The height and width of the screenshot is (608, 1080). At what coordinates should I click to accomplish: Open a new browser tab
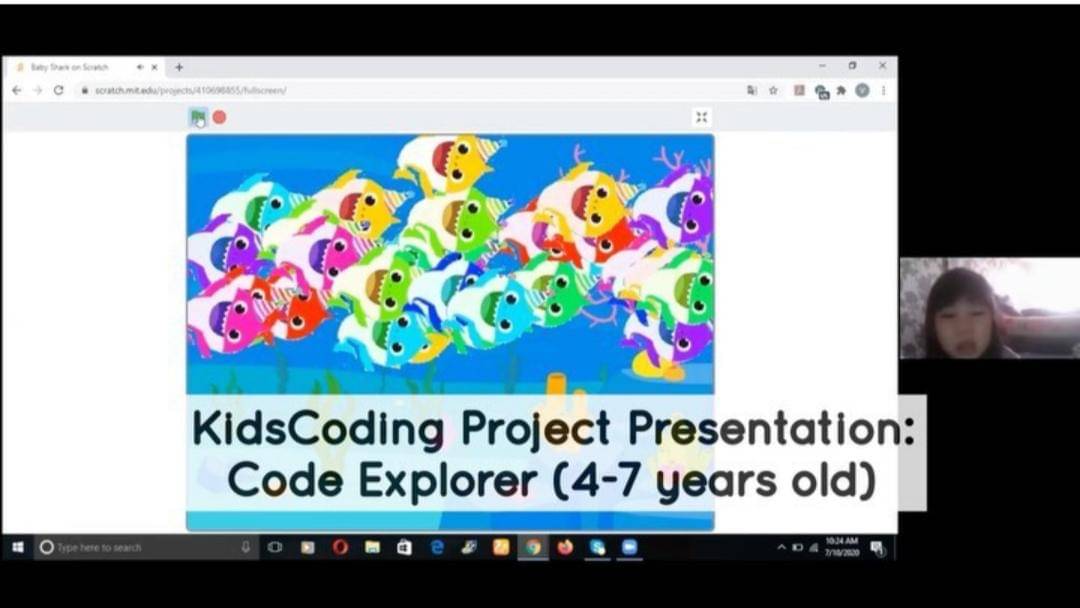coord(179,67)
